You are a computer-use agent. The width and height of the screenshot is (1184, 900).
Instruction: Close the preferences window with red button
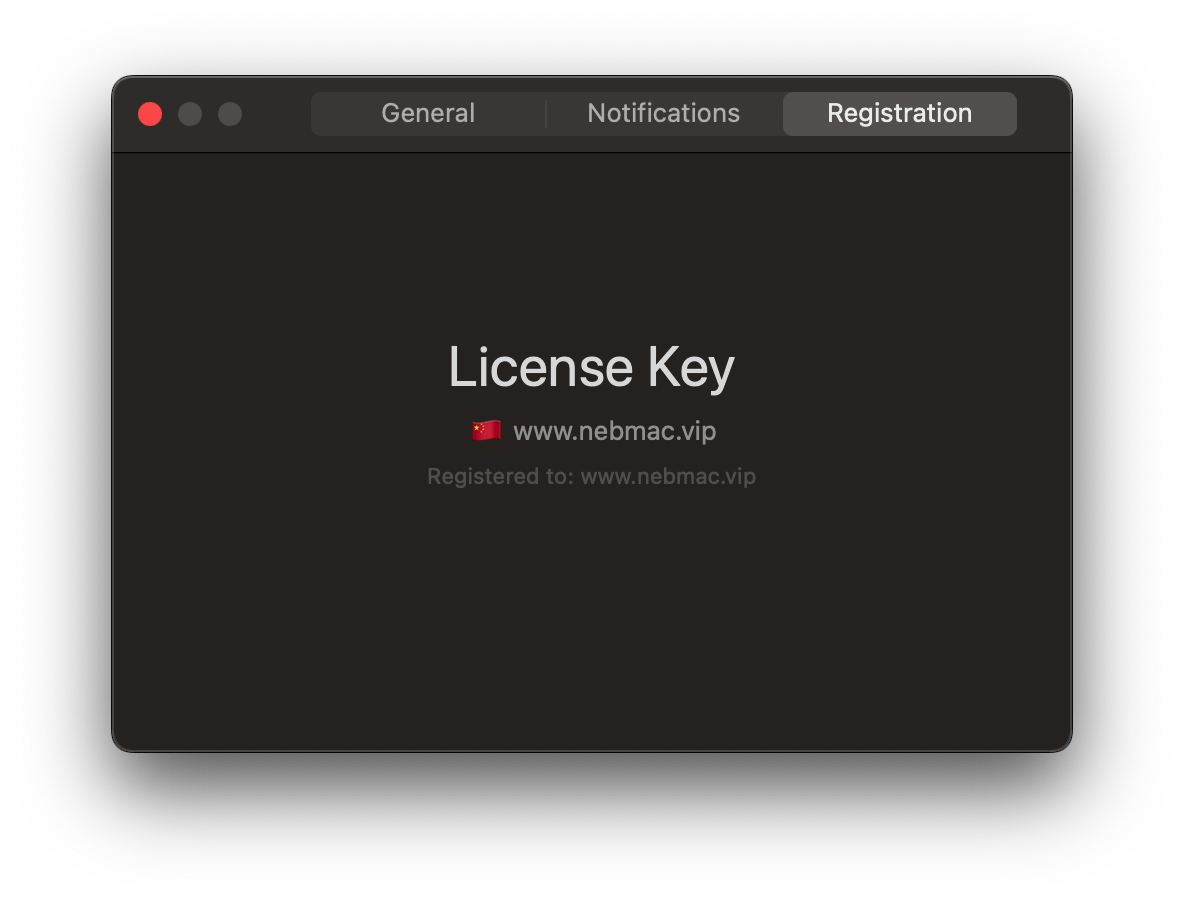[150, 114]
